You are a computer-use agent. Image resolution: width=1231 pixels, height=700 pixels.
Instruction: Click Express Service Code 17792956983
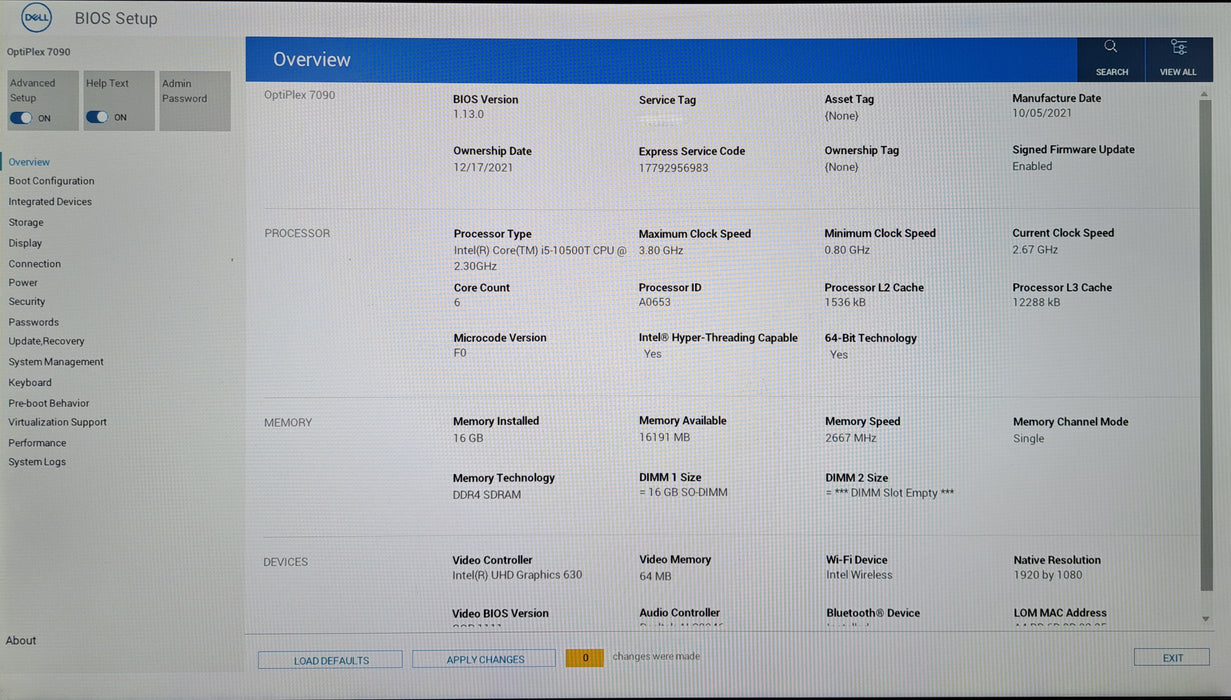coord(673,168)
